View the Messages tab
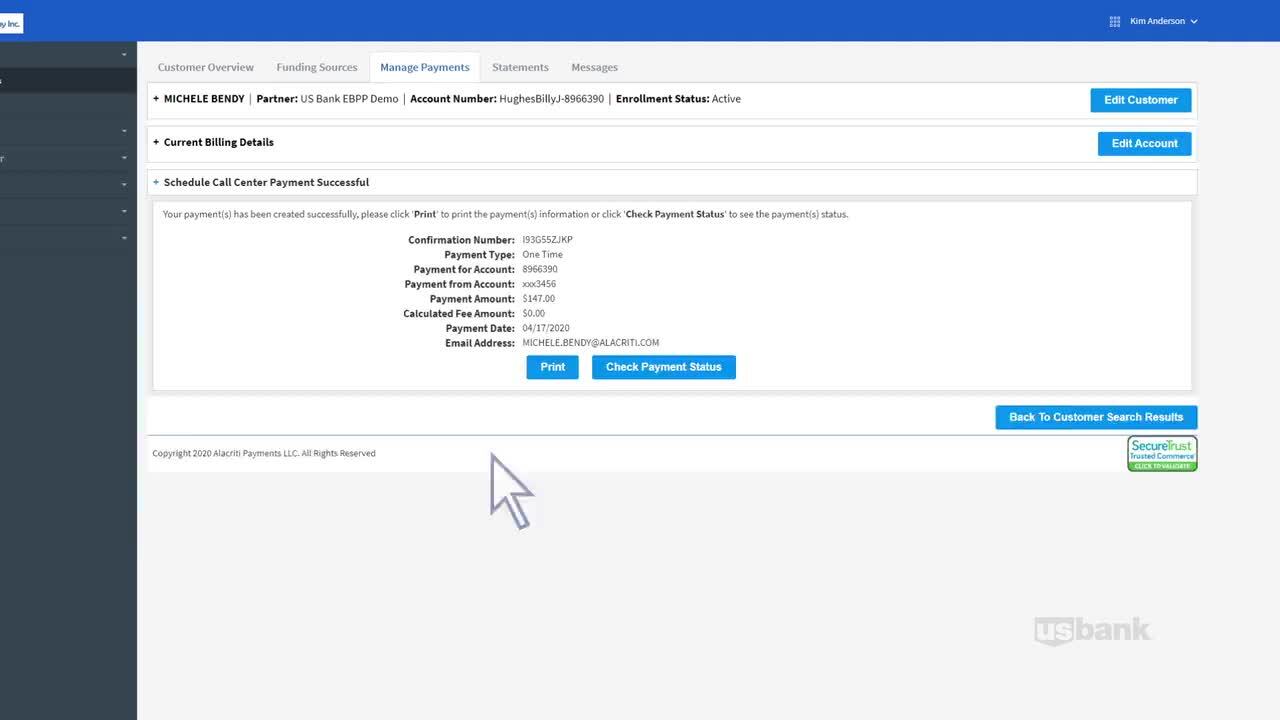 594,67
